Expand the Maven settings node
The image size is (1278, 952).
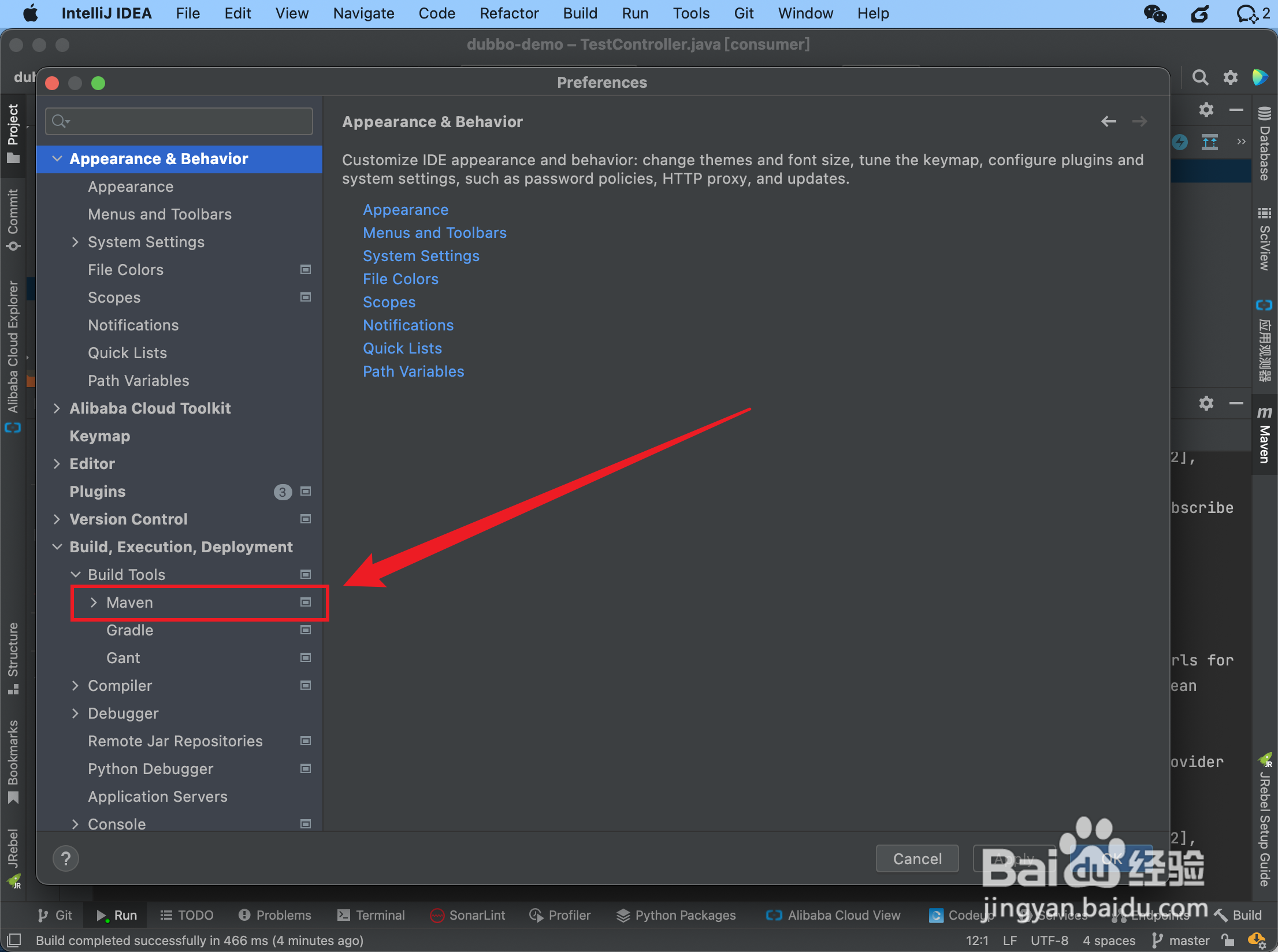[x=94, y=602]
